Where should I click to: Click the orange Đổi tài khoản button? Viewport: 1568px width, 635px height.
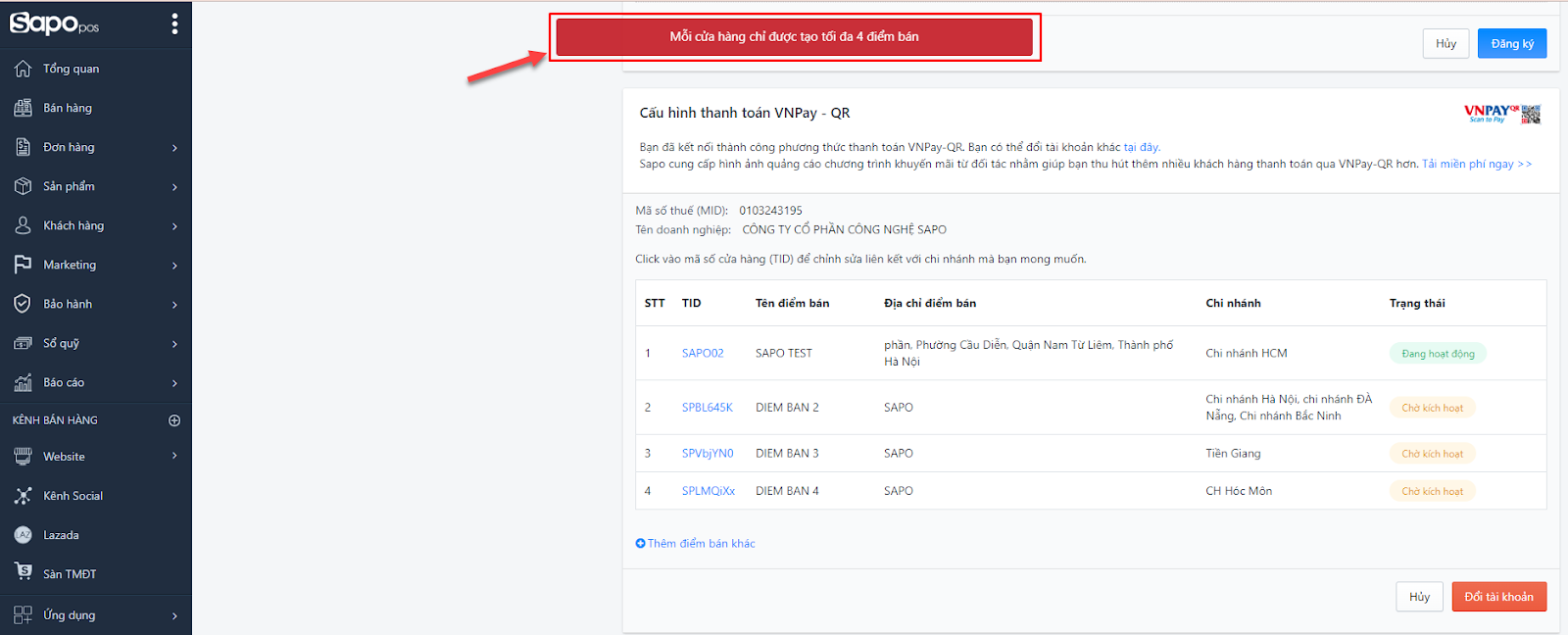click(x=1499, y=597)
